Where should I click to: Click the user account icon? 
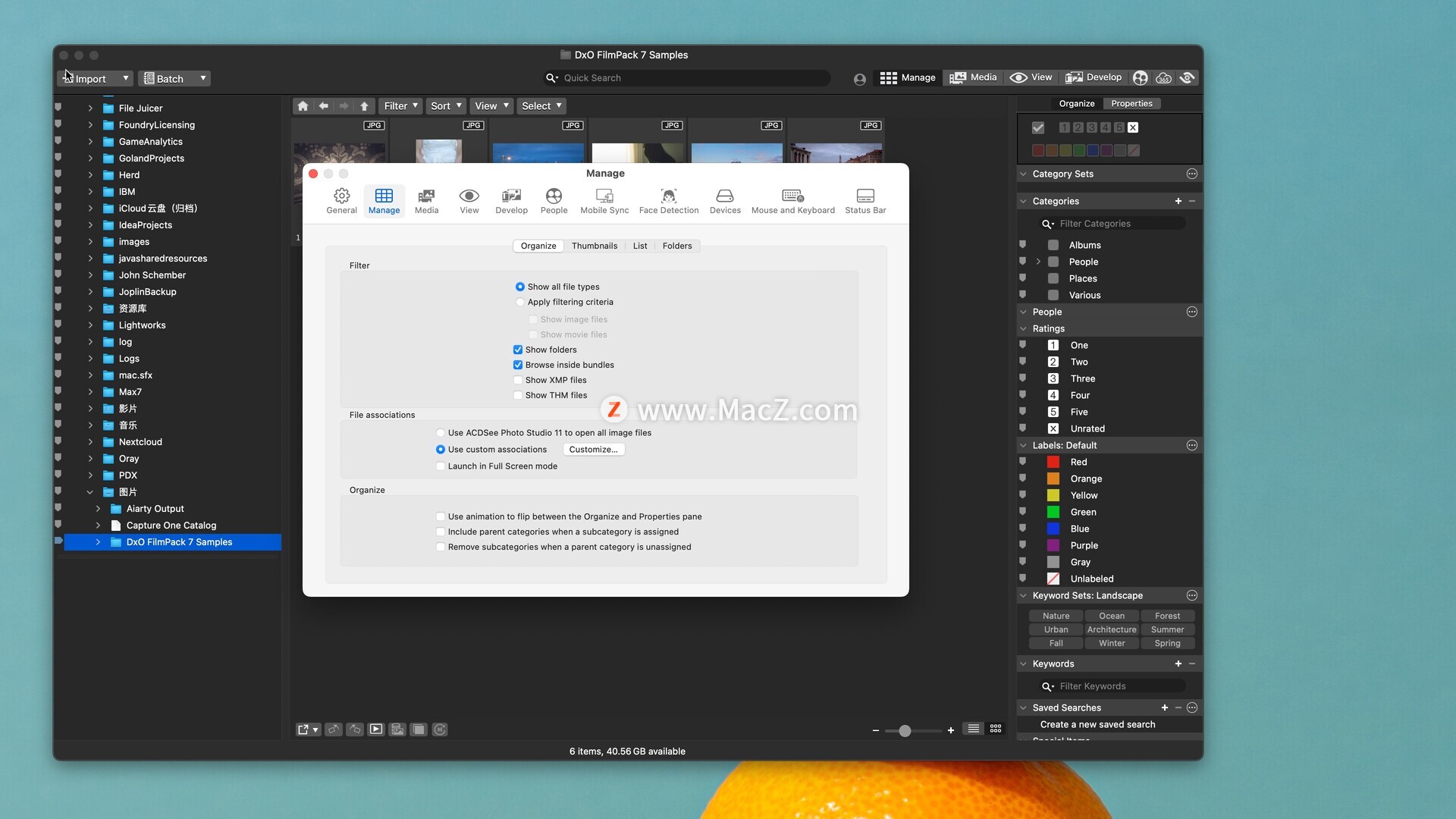tap(860, 79)
